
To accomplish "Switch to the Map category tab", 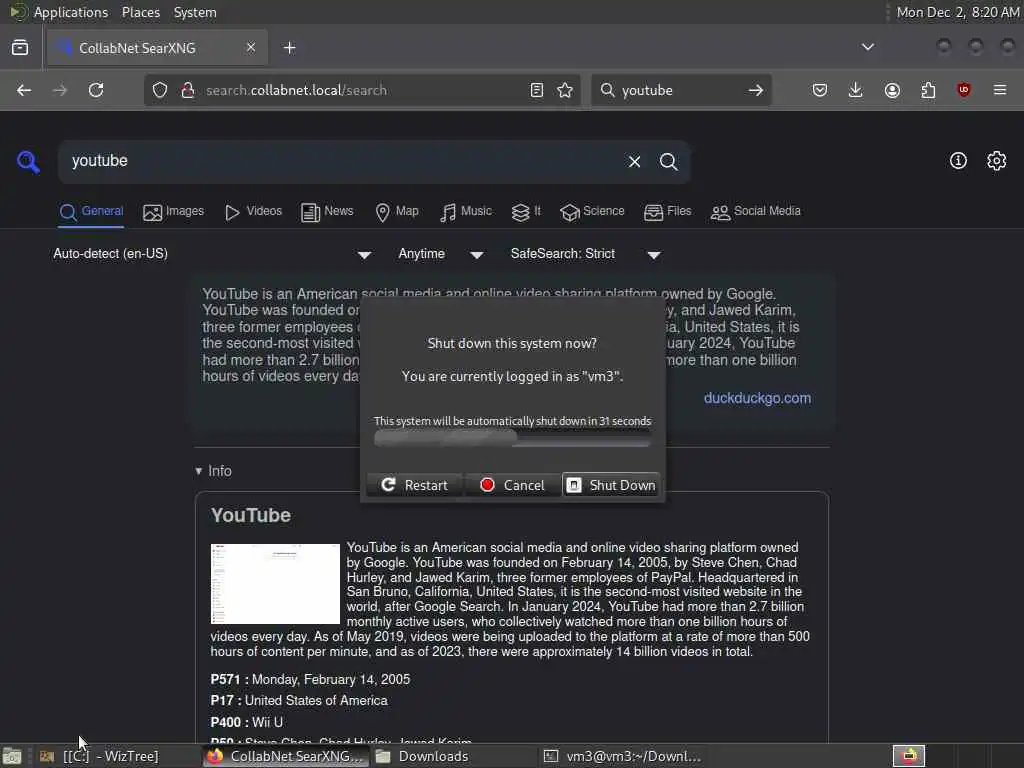I will (x=397, y=212).
